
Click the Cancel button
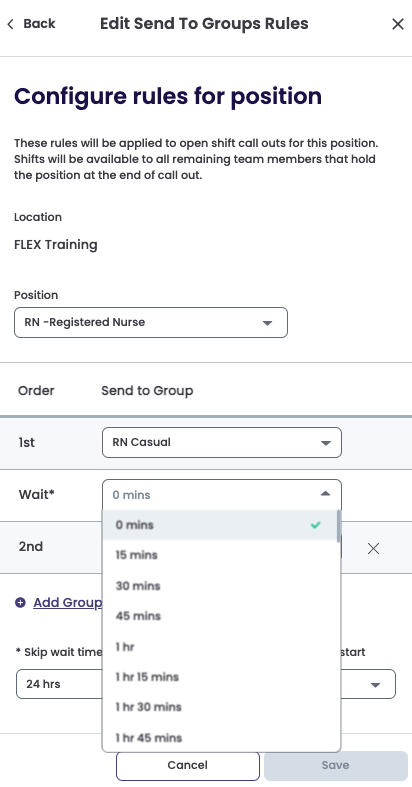point(188,765)
